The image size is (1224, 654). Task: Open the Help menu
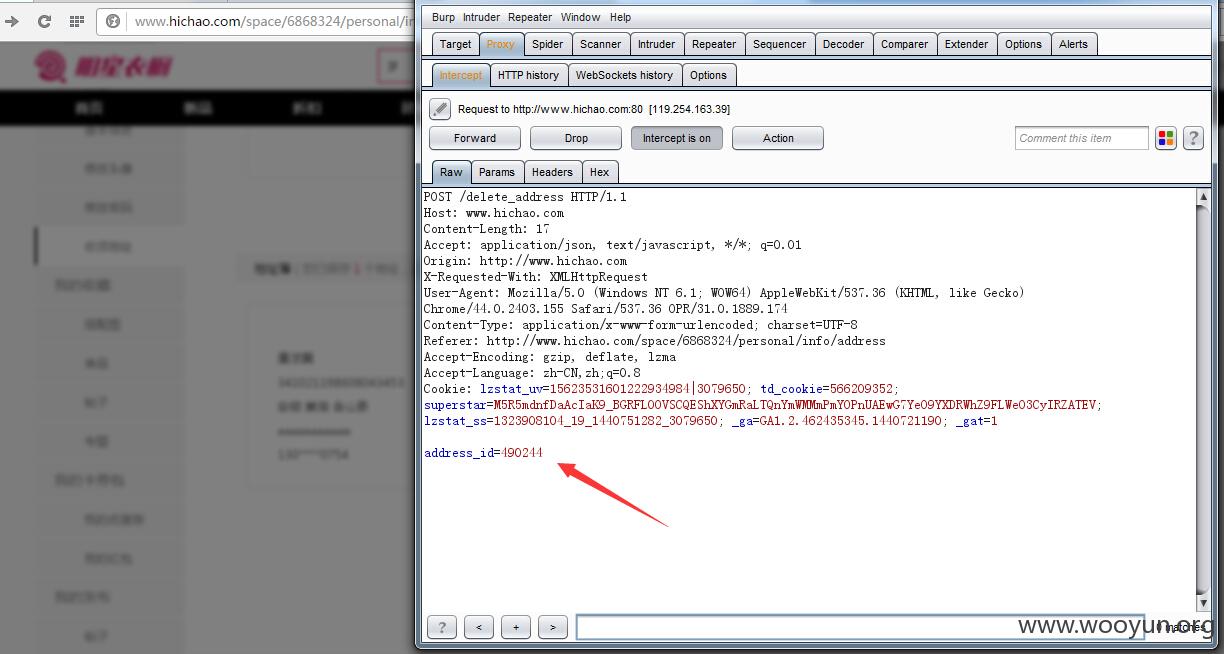pyautogui.click(x=620, y=17)
